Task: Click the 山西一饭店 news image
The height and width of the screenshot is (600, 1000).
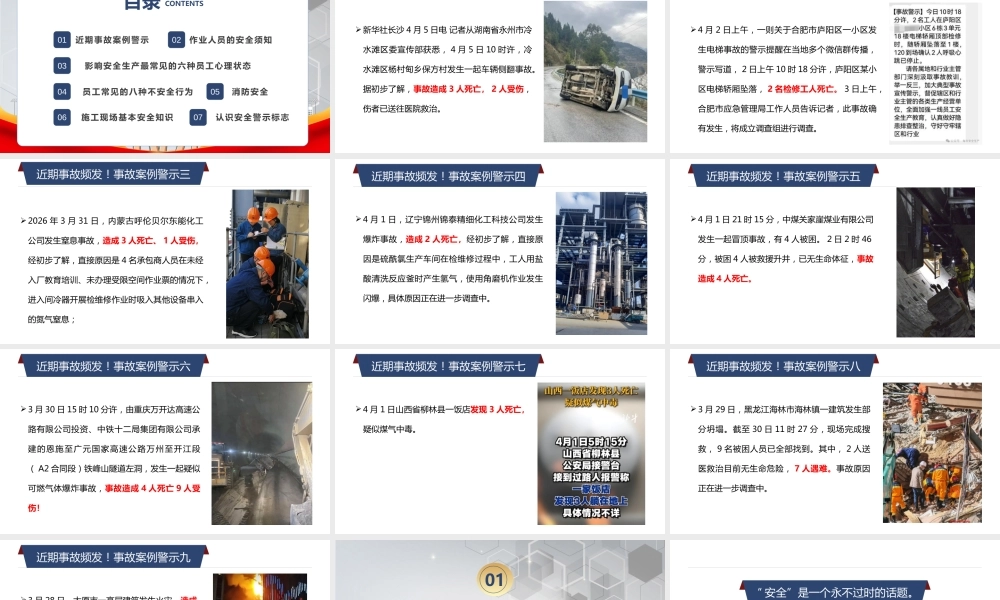Action: tap(591, 453)
